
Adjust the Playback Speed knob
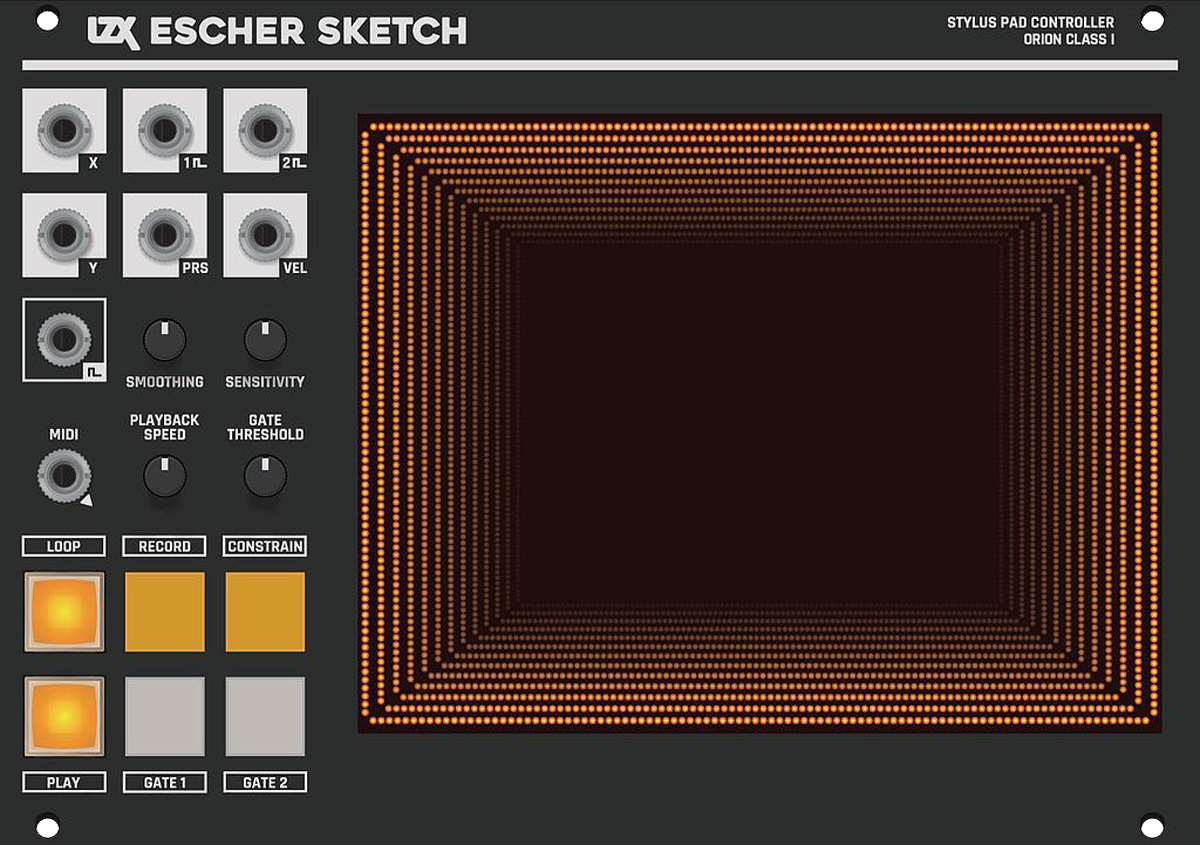tap(165, 476)
